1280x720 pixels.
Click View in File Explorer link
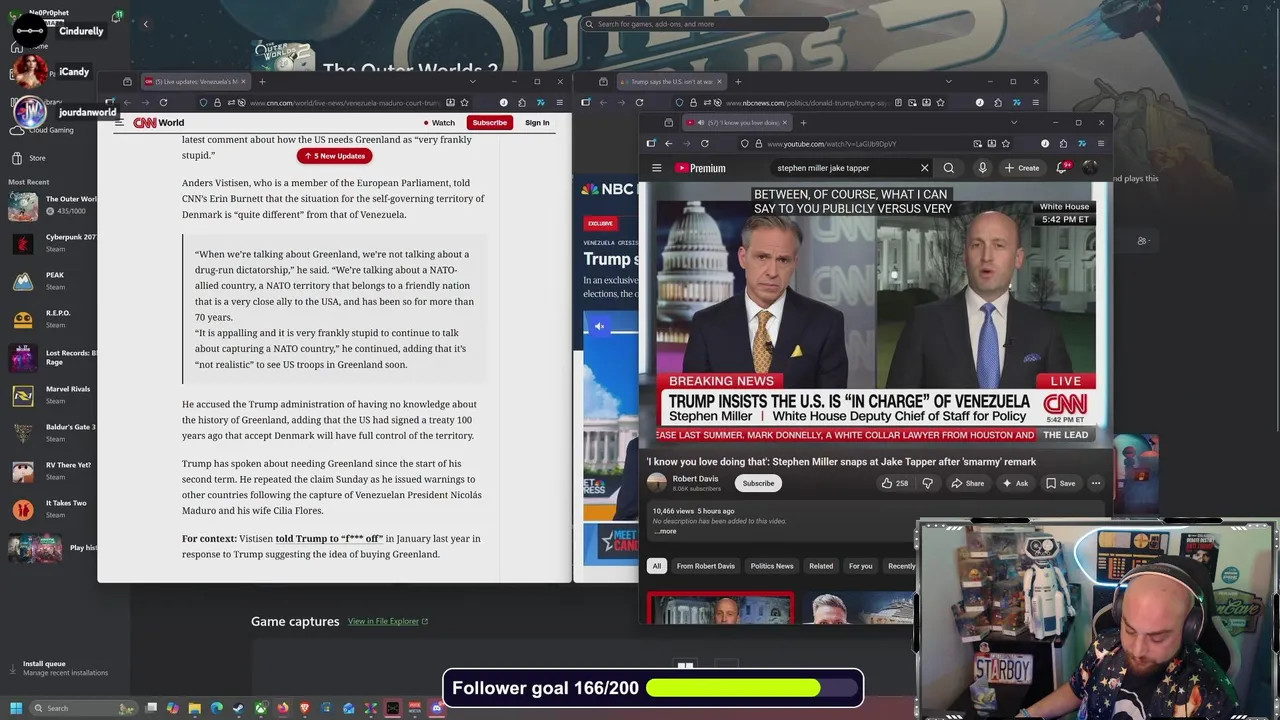[x=388, y=621]
